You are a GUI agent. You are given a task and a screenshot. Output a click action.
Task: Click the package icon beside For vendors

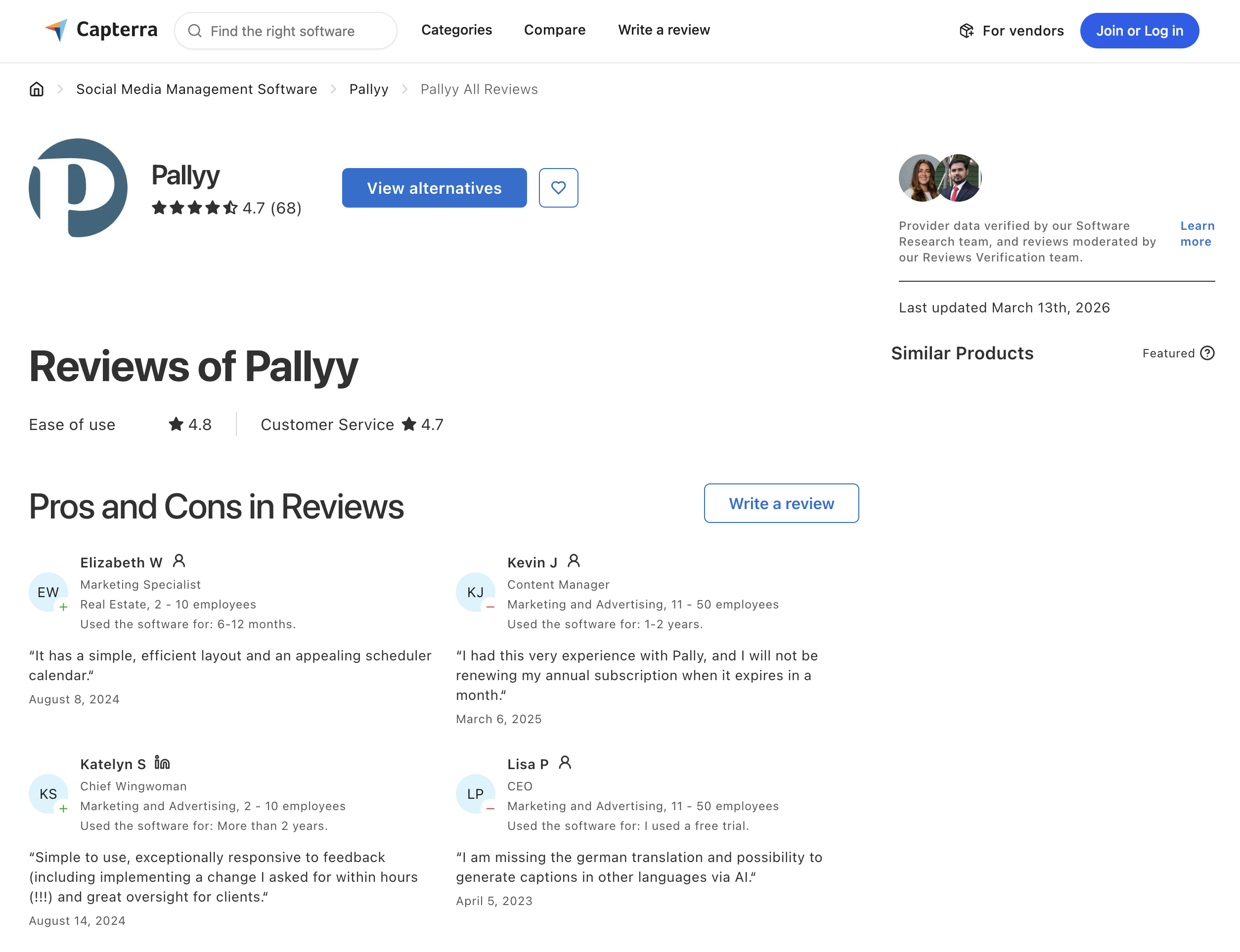tap(966, 31)
